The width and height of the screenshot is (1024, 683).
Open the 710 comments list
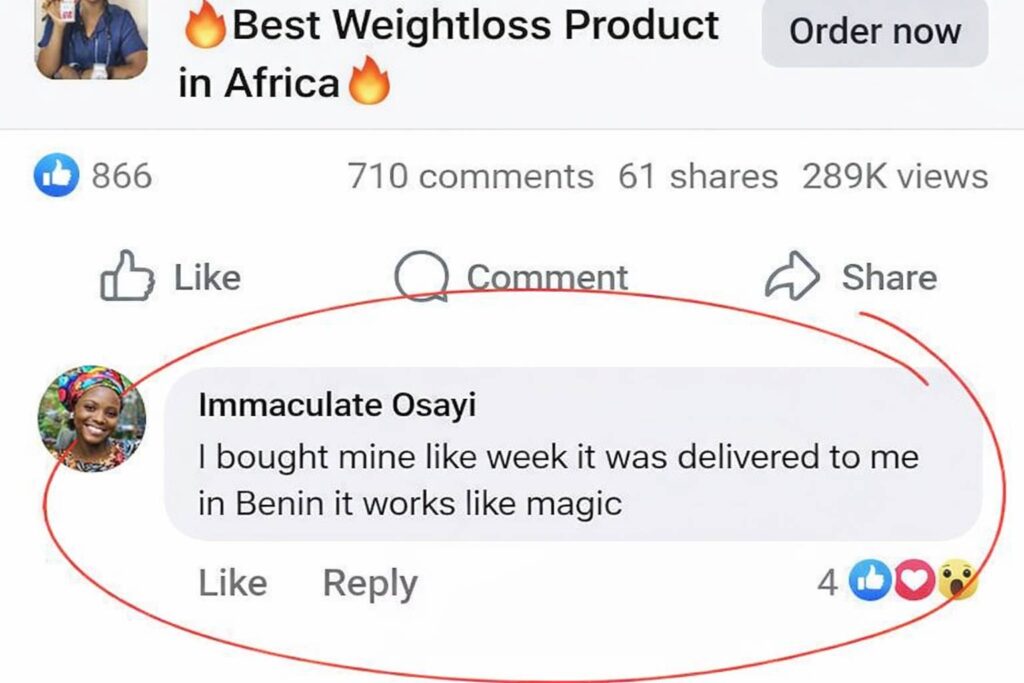(470, 177)
